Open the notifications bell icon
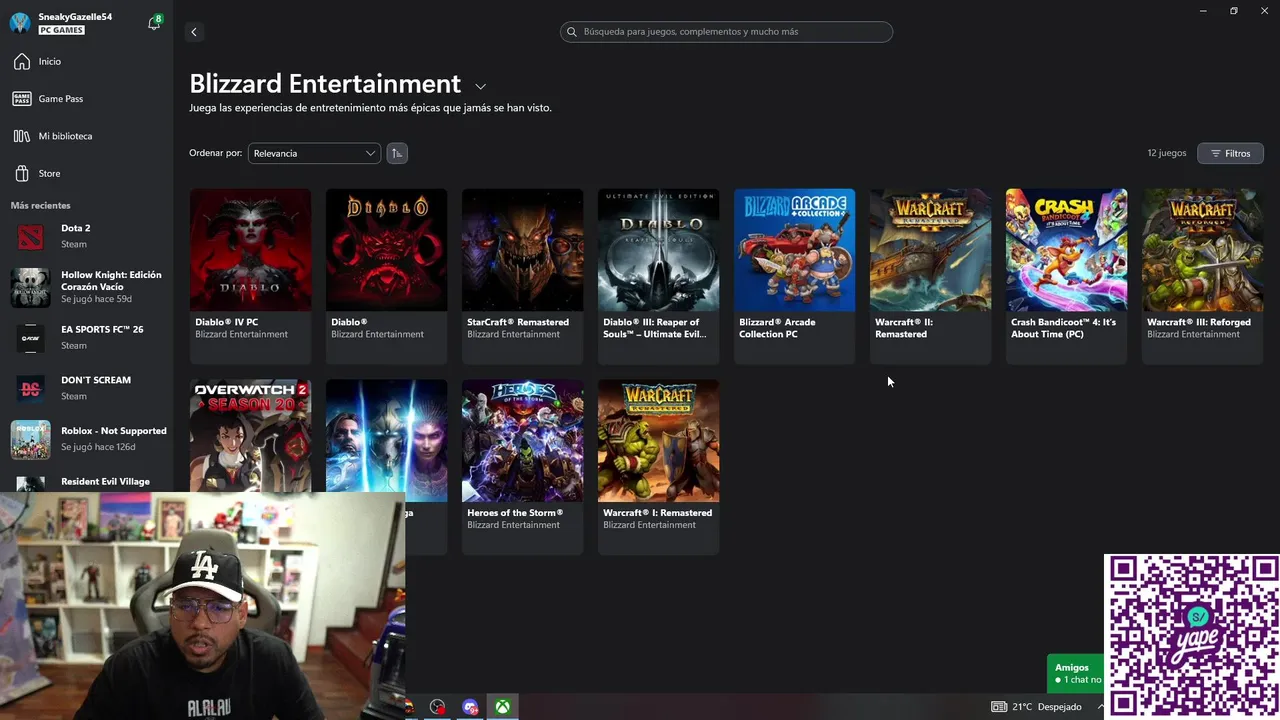Viewport: 1280px width, 720px height. pyautogui.click(x=154, y=23)
